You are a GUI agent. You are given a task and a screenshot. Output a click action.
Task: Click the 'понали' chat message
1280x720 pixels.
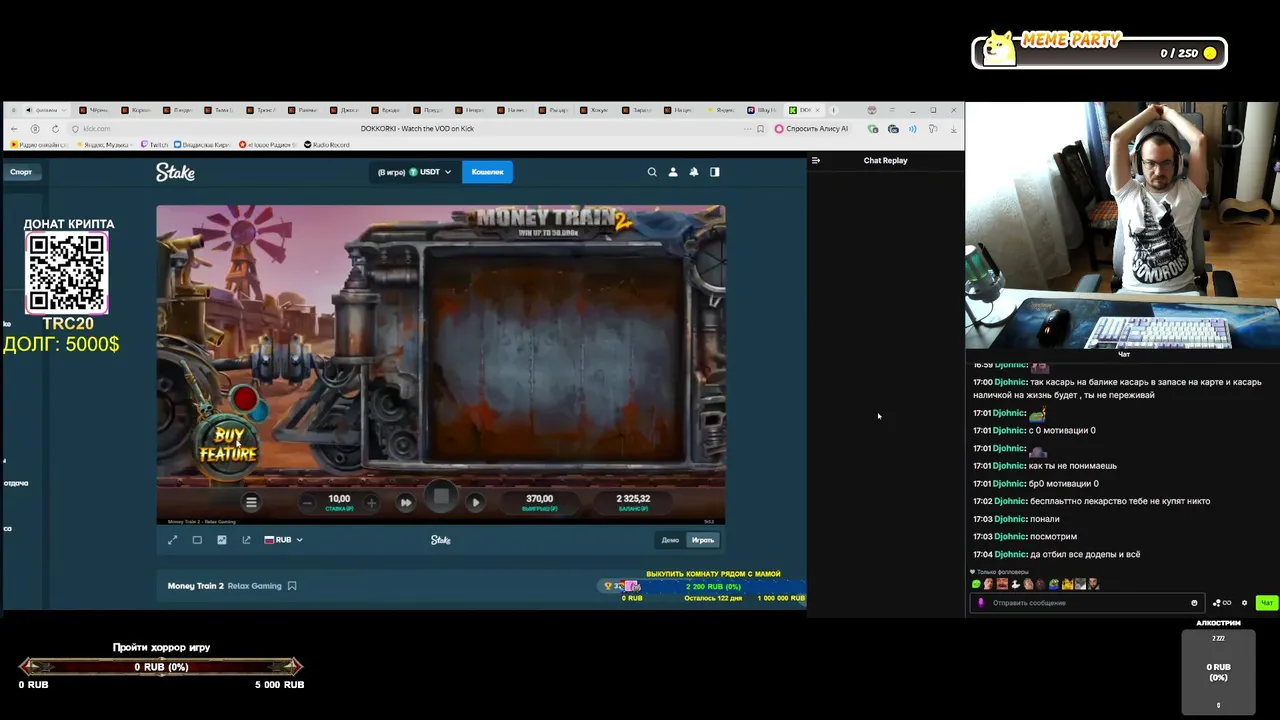1044,519
